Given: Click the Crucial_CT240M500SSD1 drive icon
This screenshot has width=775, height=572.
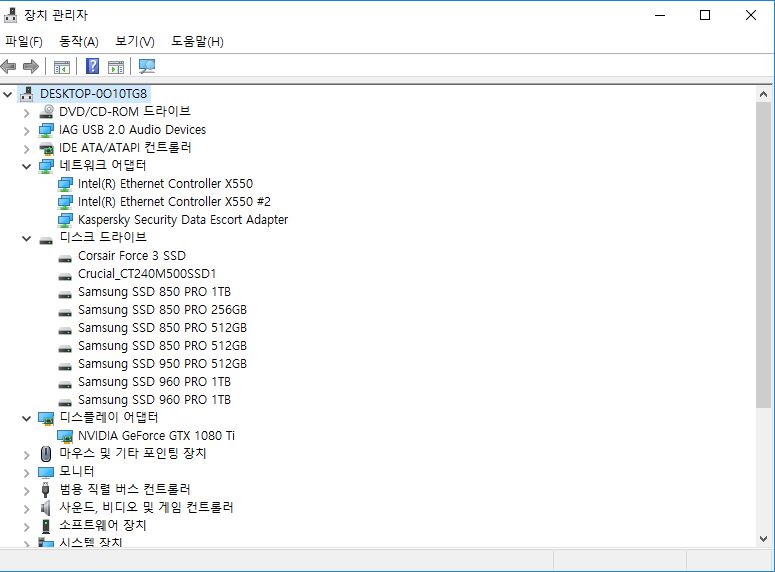Looking at the screenshot, I should (x=65, y=275).
